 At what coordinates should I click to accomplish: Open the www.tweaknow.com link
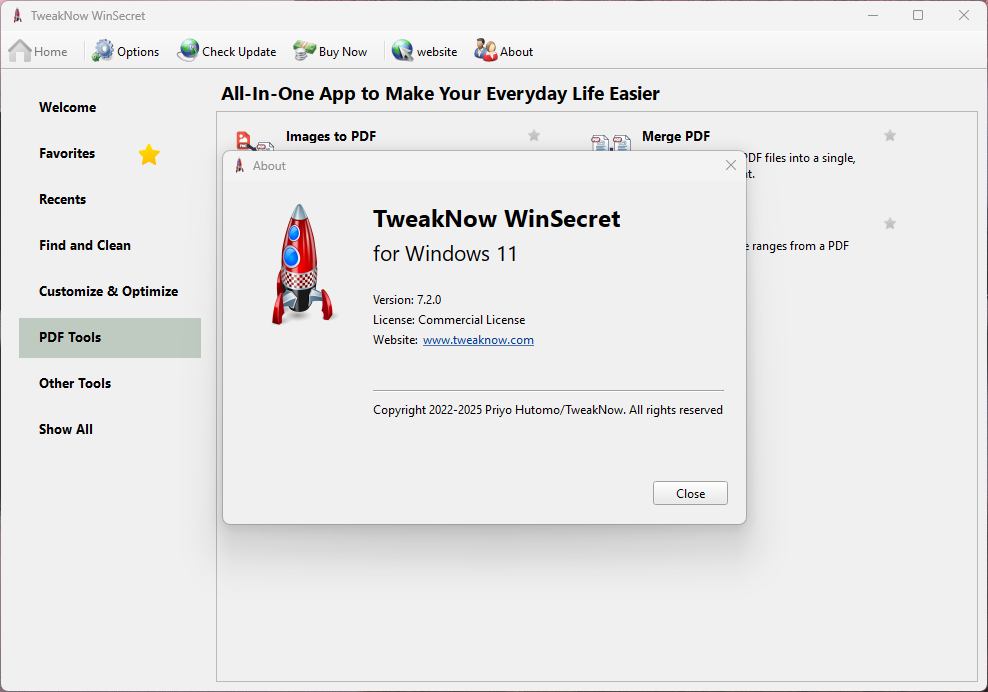(x=478, y=340)
